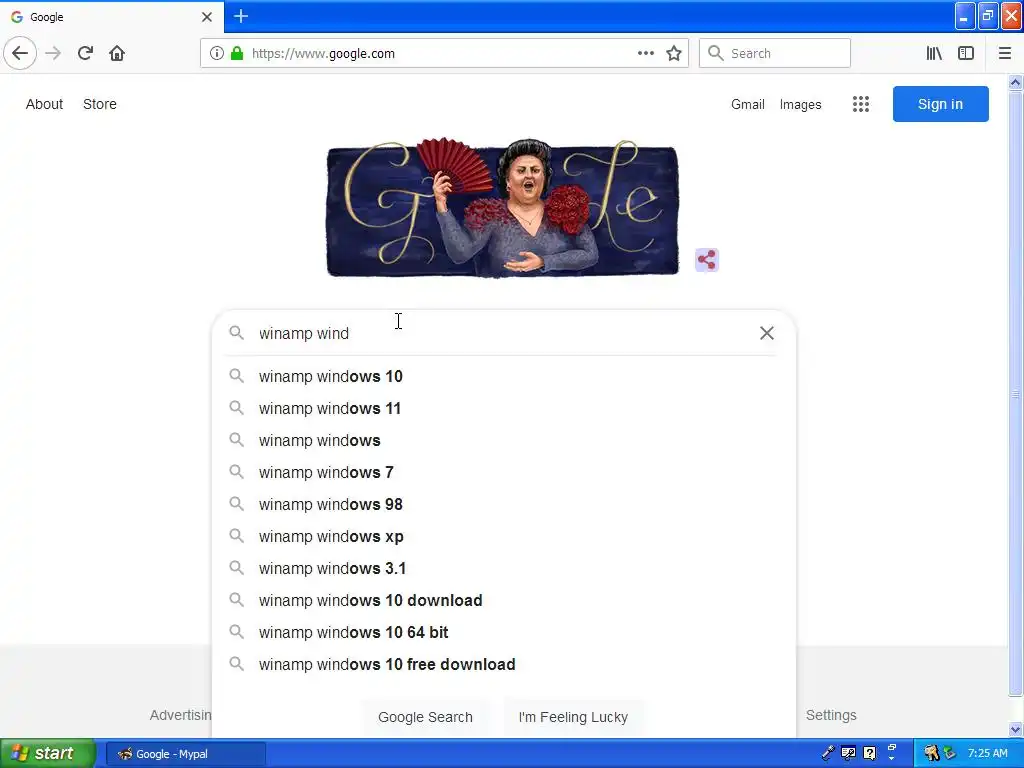Go to Gmail
Viewport: 1024px width, 768px height.
click(748, 104)
